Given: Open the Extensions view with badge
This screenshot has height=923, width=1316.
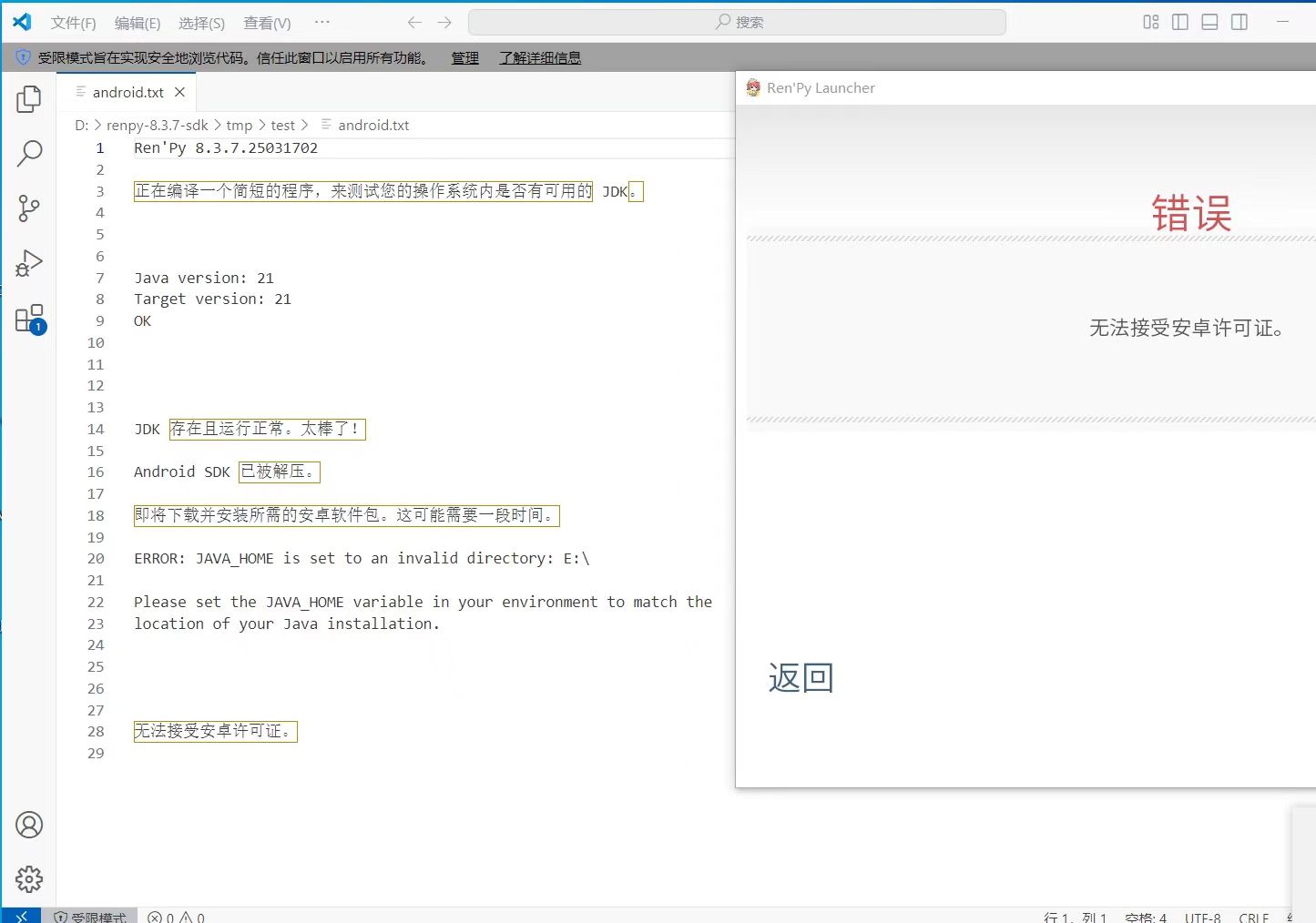Looking at the screenshot, I should click(29, 319).
